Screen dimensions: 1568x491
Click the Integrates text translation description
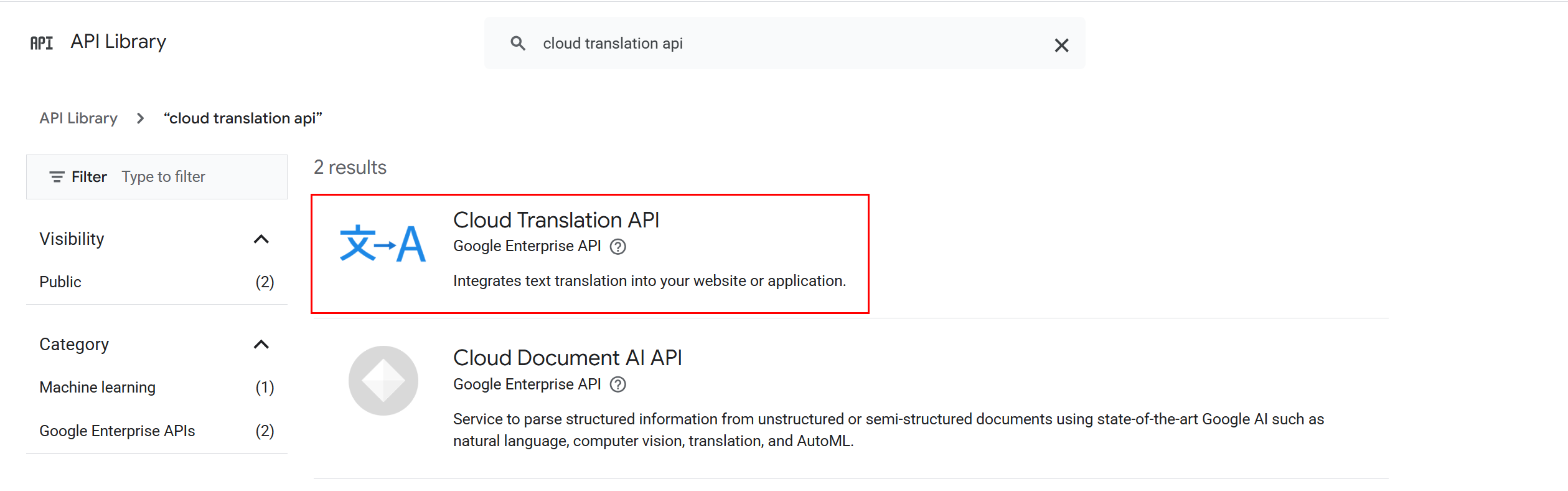[649, 281]
